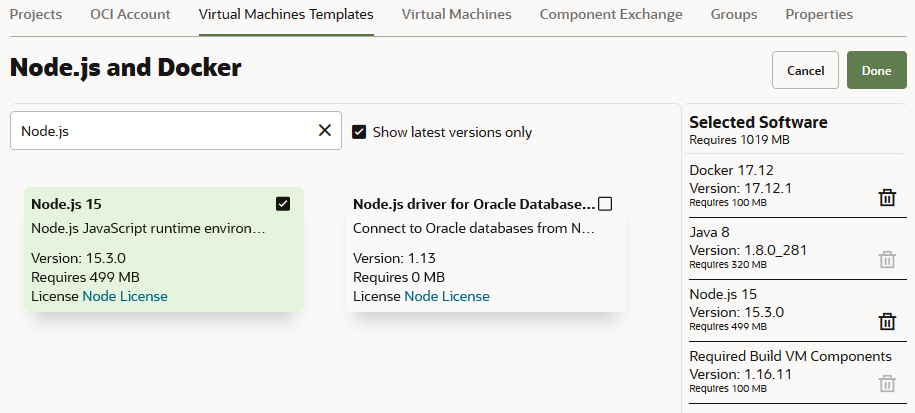The height and width of the screenshot is (413, 915).
Task: Open Node License link in Oracle driver card
Action: point(447,296)
